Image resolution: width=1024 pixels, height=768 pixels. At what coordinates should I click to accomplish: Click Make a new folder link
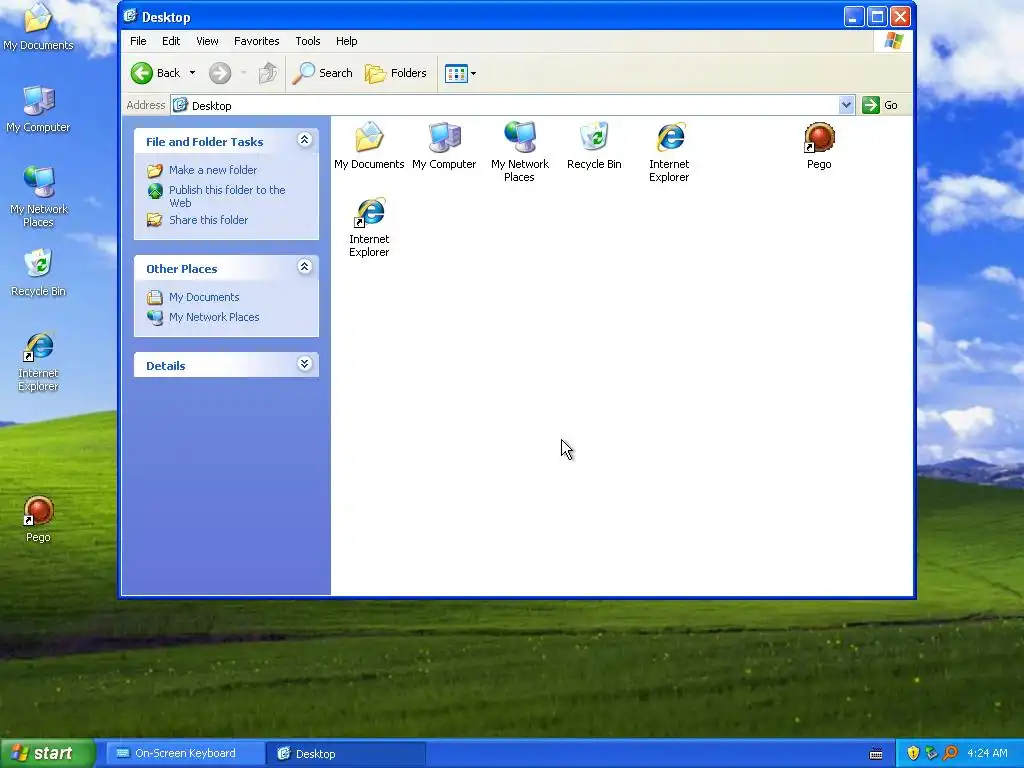coord(213,170)
